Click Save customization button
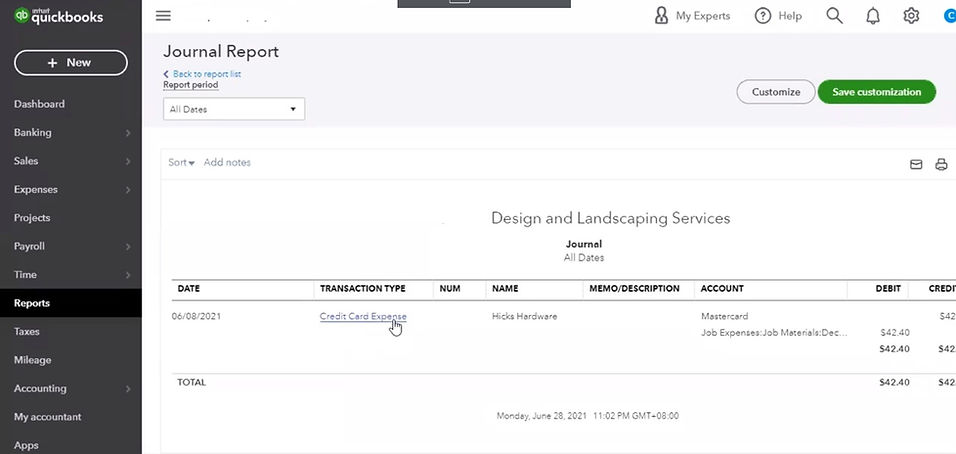 coord(877,92)
